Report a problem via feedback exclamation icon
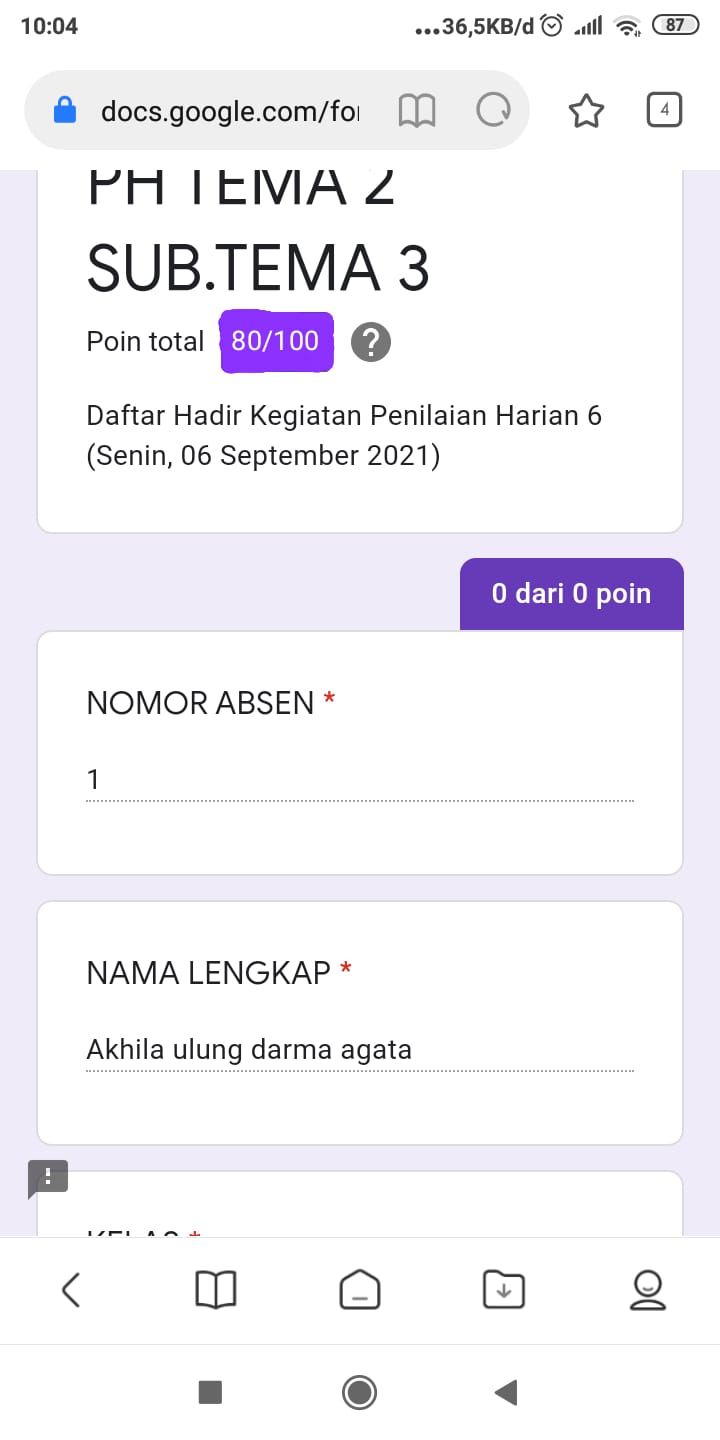 (x=48, y=1178)
